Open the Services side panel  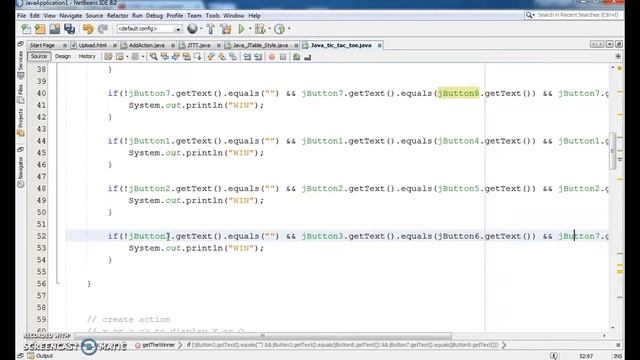pyautogui.click(x=20, y=64)
